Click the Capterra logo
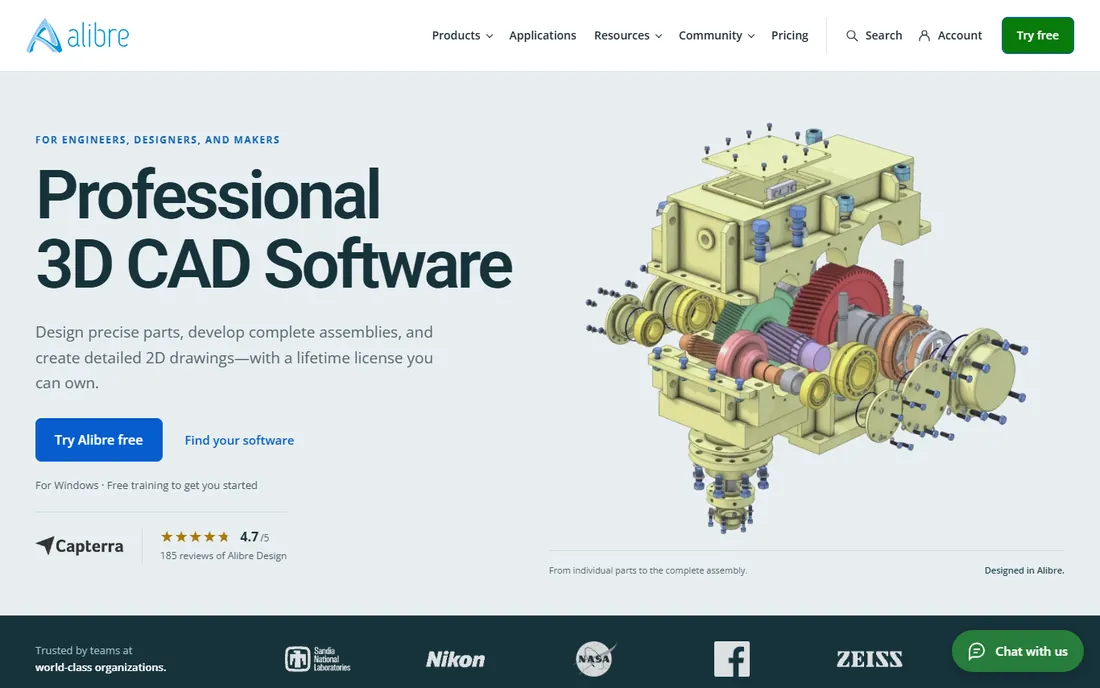This screenshot has height=688, width=1100. pos(79,546)
